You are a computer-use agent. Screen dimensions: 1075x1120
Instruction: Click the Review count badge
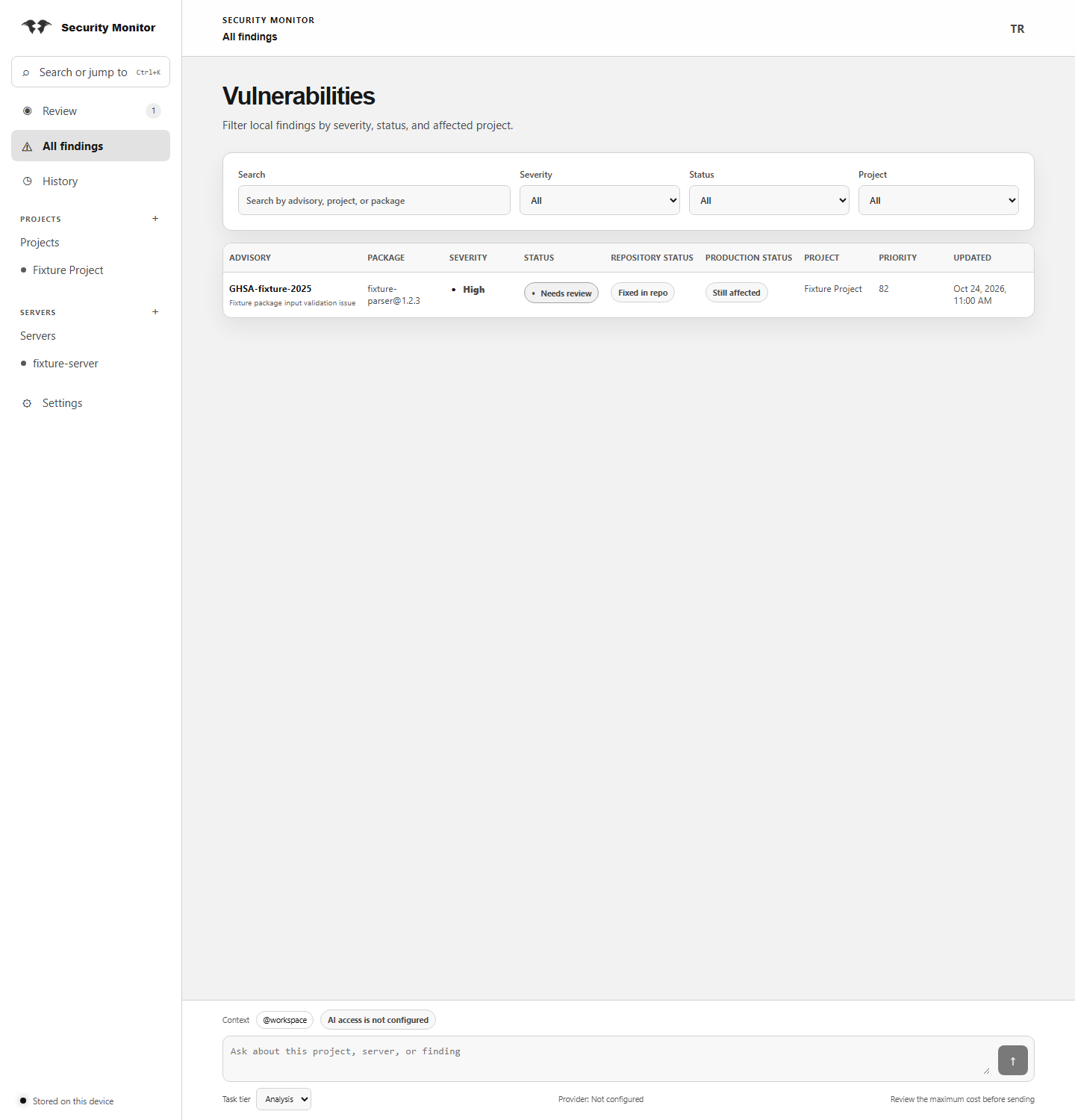tap(154, 111)
